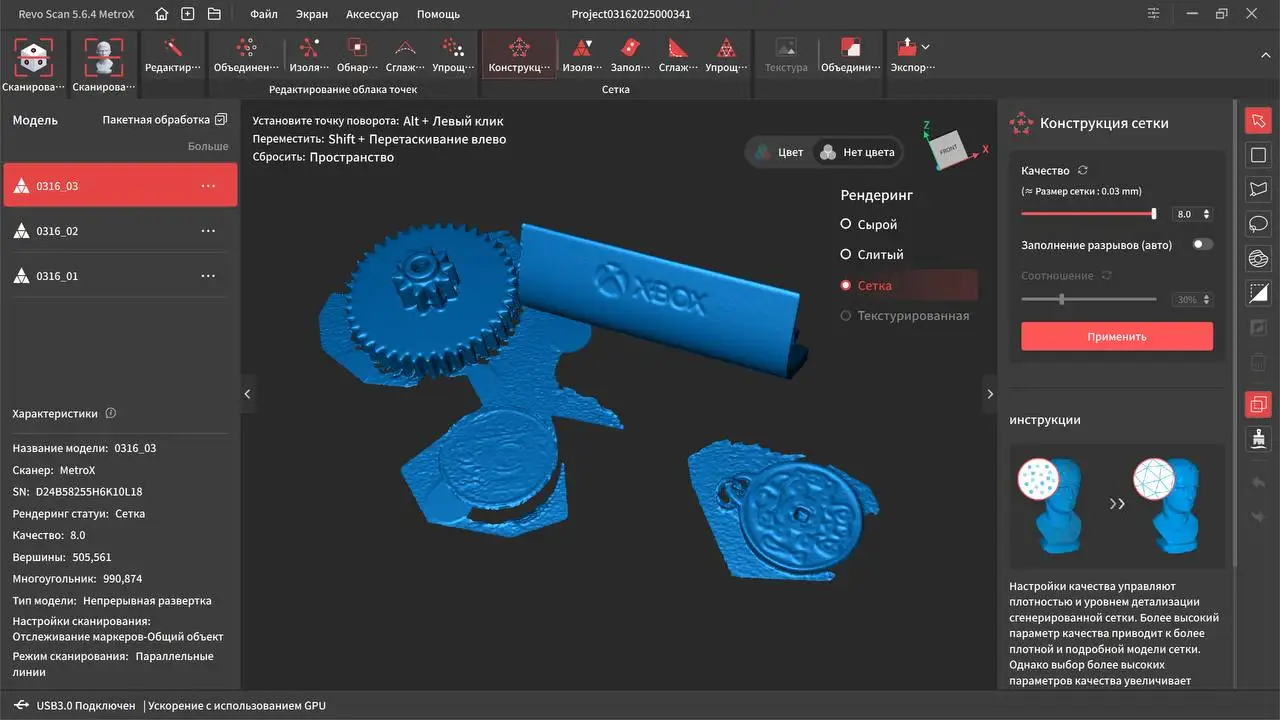Click the point cloud Объединен… merge tool
The height and width of the screenshot is (720, 1280).
coord(247,56)
